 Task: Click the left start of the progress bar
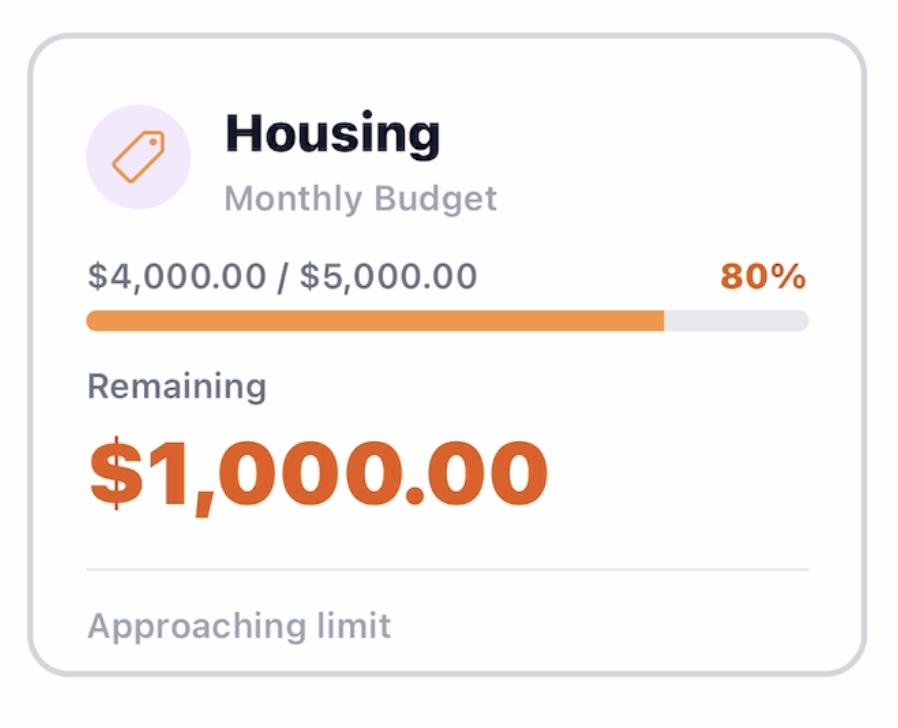click(x=93, y=321)
